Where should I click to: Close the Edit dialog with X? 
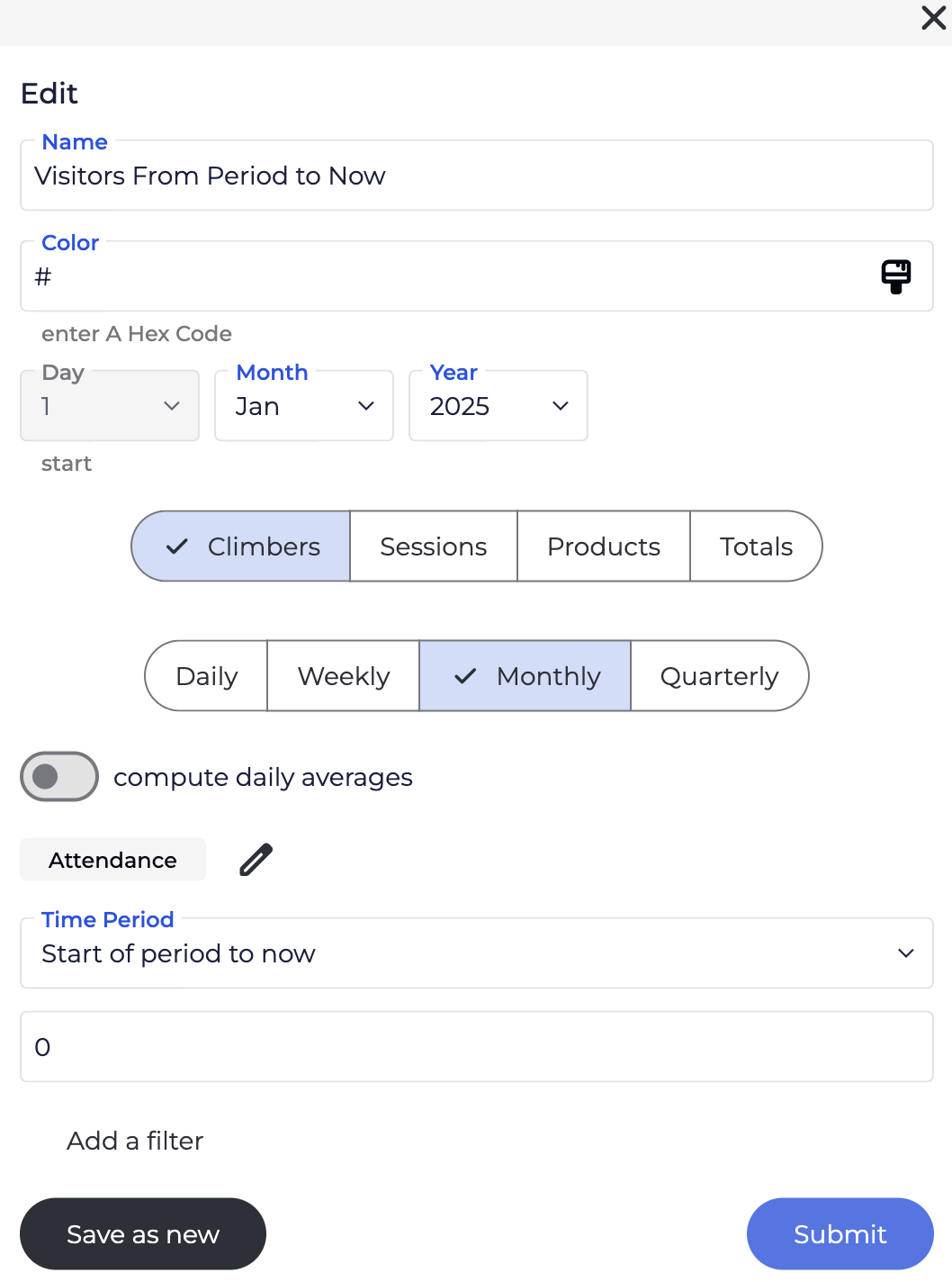(x=933, y=18)
